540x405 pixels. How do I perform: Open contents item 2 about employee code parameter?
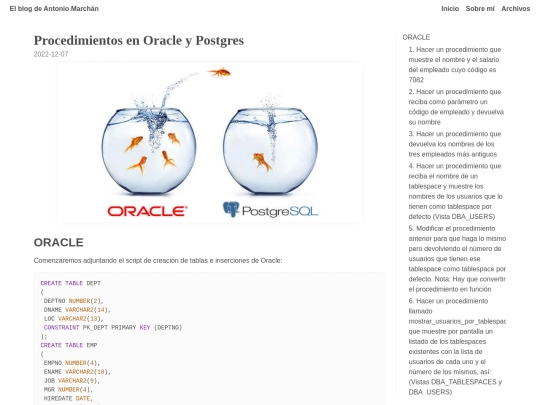456,107
